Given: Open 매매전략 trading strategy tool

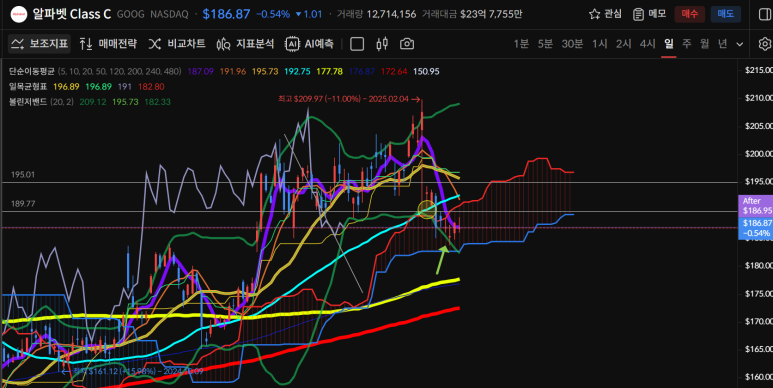Looking at the screenshot, I should pos(108,44).
